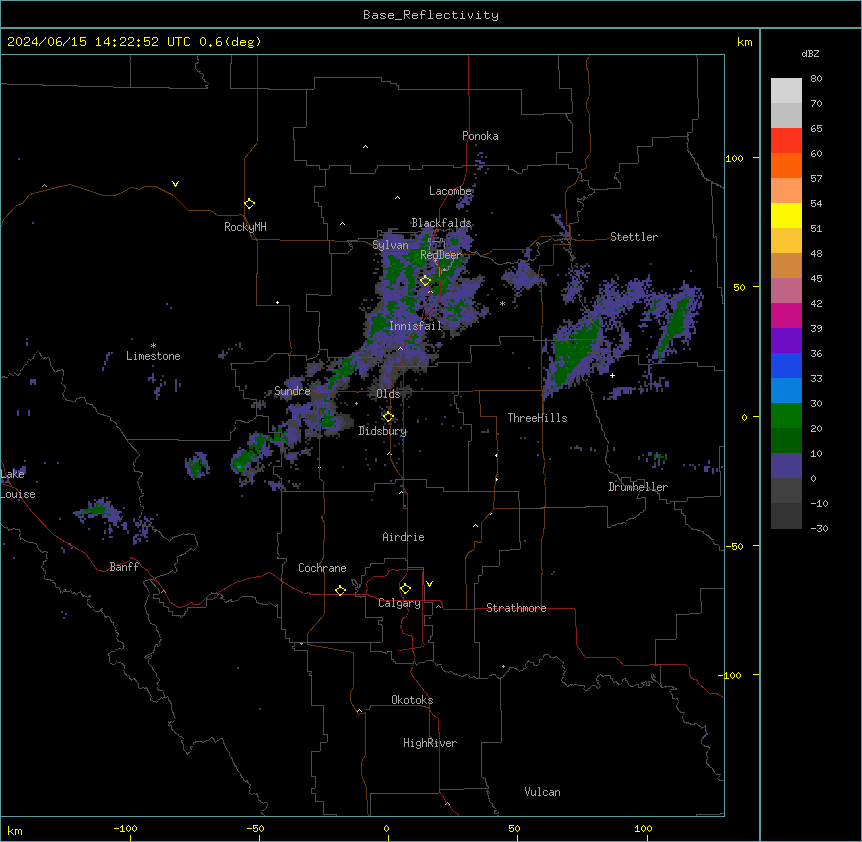Pick the red 60-65 dBZ legend swatch
Viewport: 862px width, 842px height.
786,140
